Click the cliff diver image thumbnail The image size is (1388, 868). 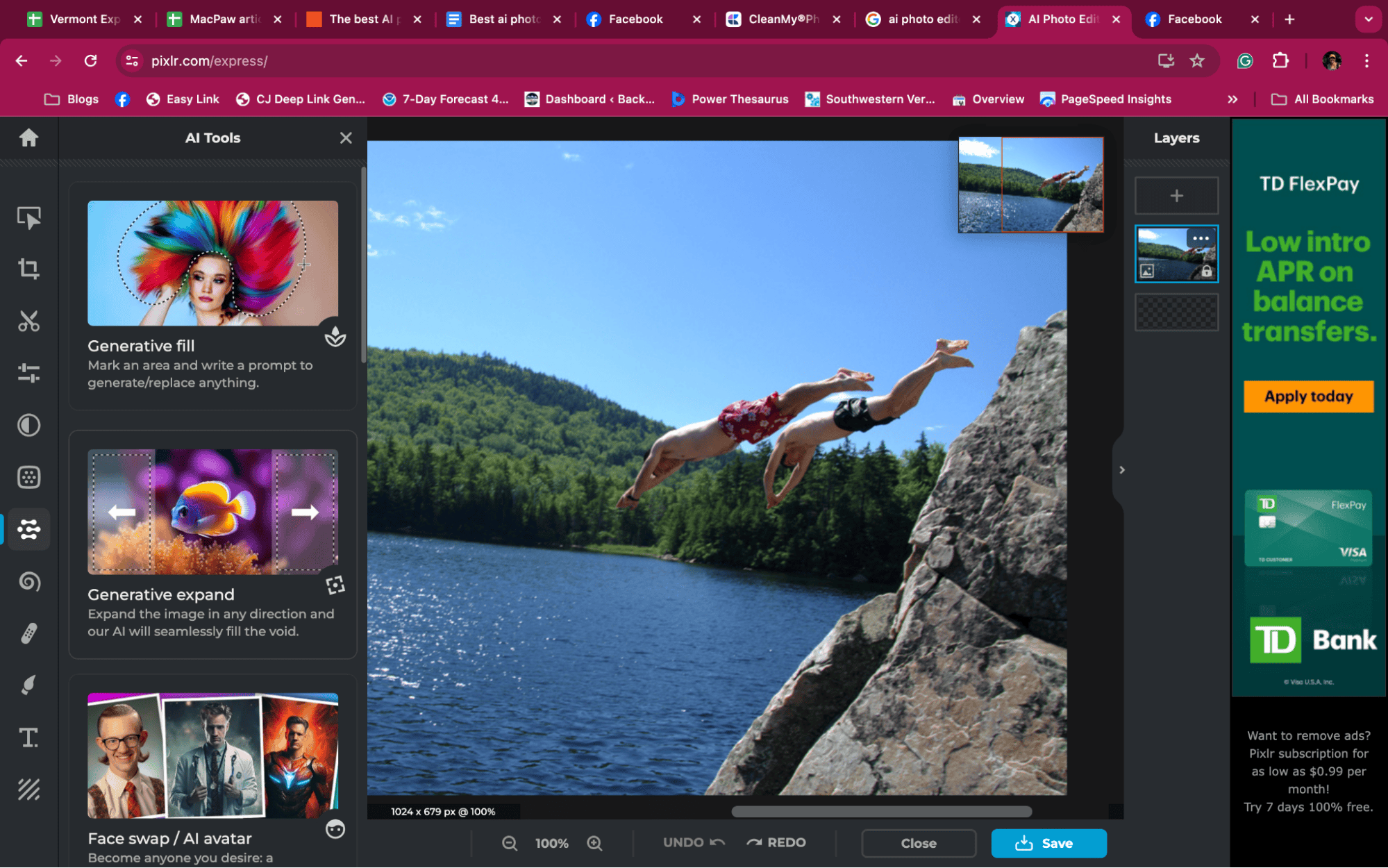tap(1175, 253)
